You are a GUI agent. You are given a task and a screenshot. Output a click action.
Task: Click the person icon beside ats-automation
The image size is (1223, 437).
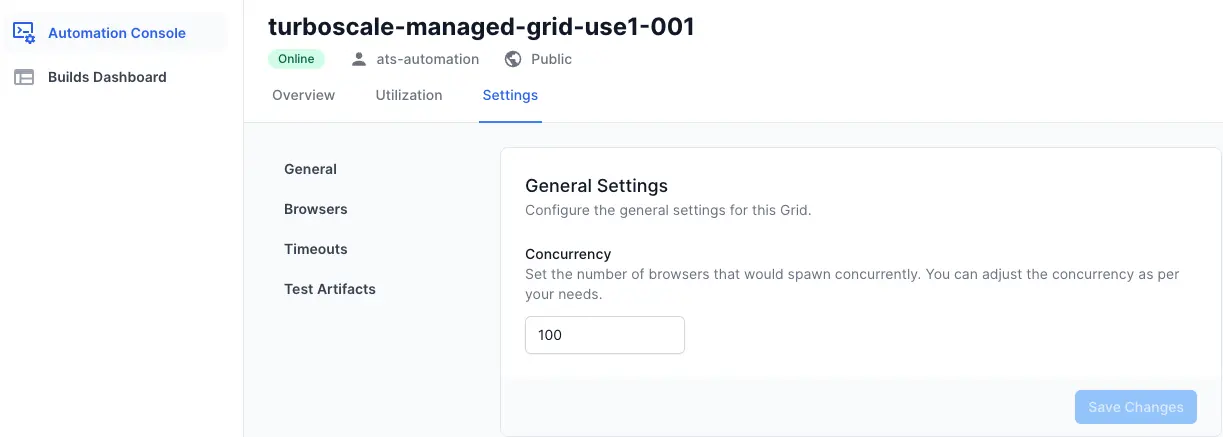tap(359, 59)
